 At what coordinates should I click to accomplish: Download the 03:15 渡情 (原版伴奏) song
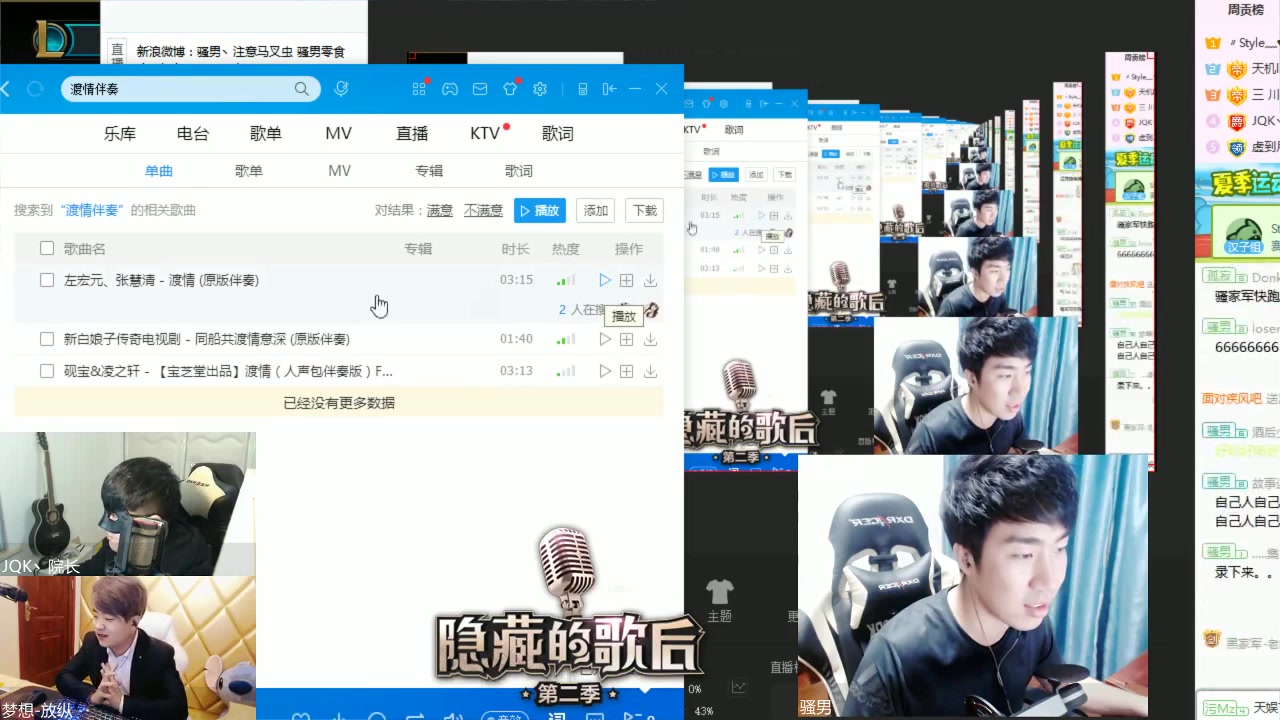650,280
